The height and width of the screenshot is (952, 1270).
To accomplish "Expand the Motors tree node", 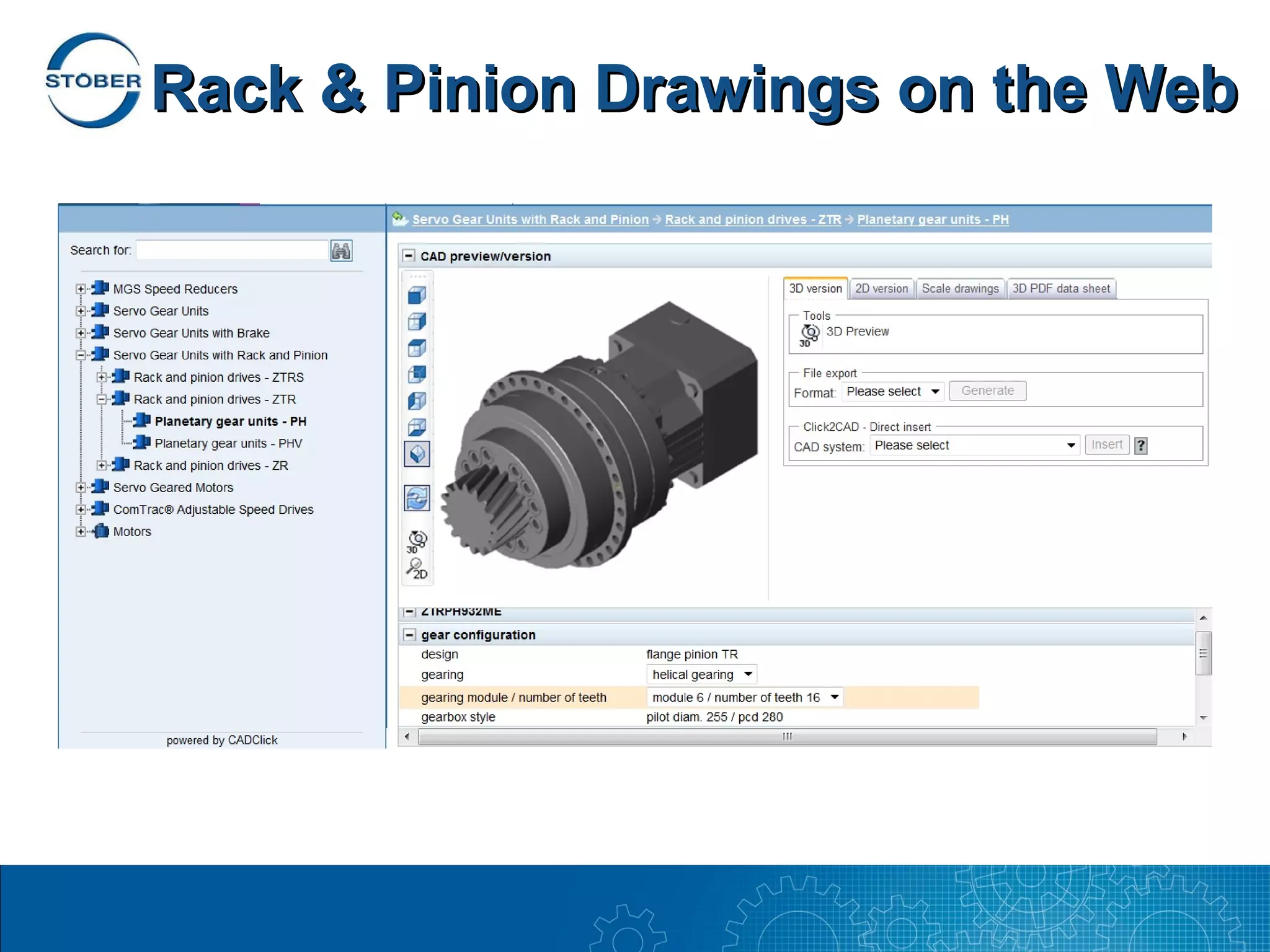I will click(81, 532).
